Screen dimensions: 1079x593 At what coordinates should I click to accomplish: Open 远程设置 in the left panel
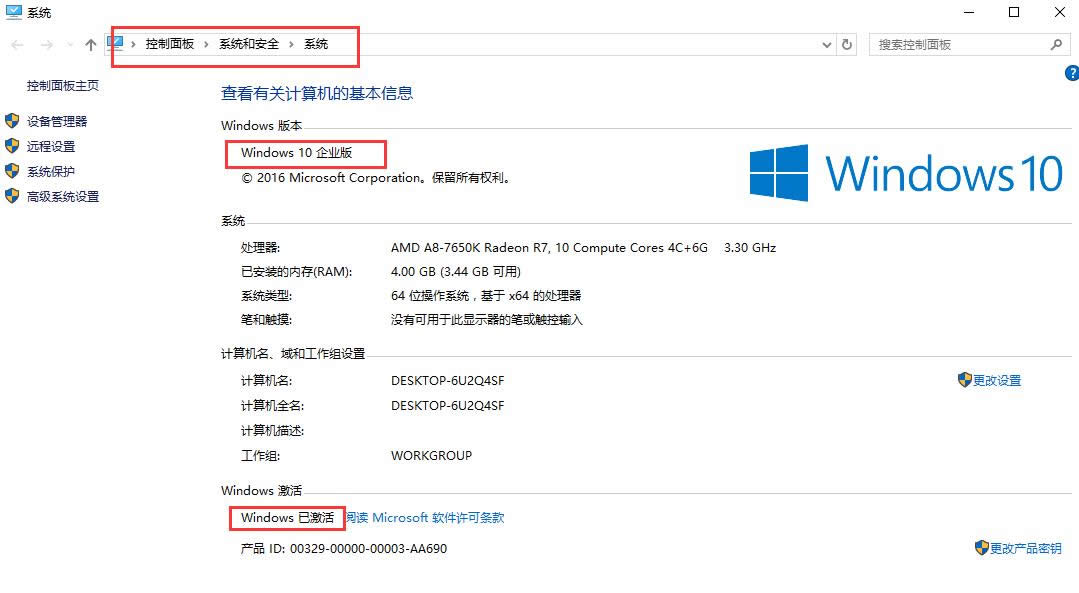[54, 146]
